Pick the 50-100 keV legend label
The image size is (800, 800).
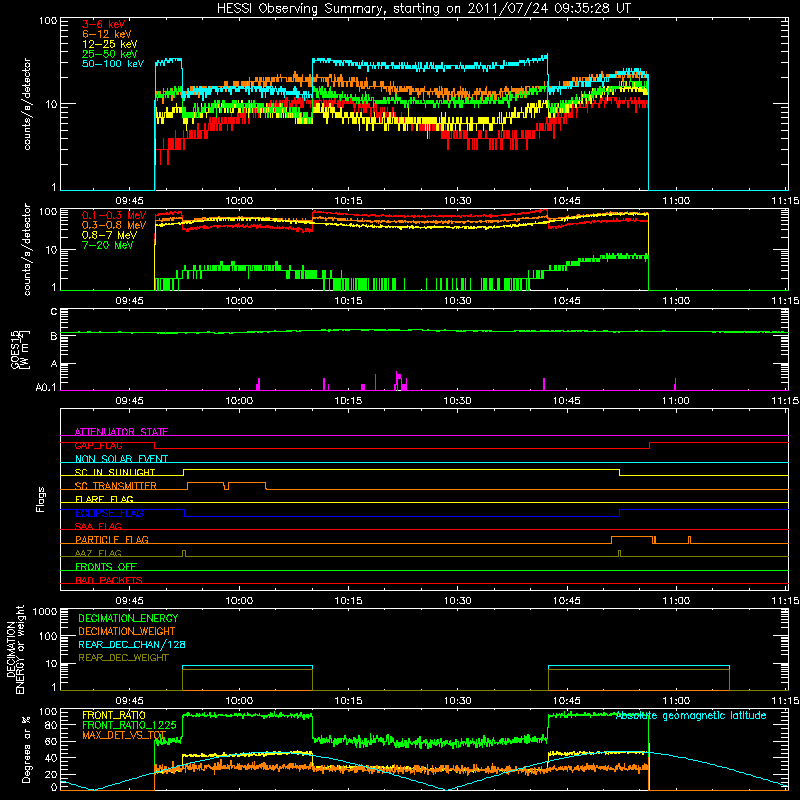click(113, 64)
